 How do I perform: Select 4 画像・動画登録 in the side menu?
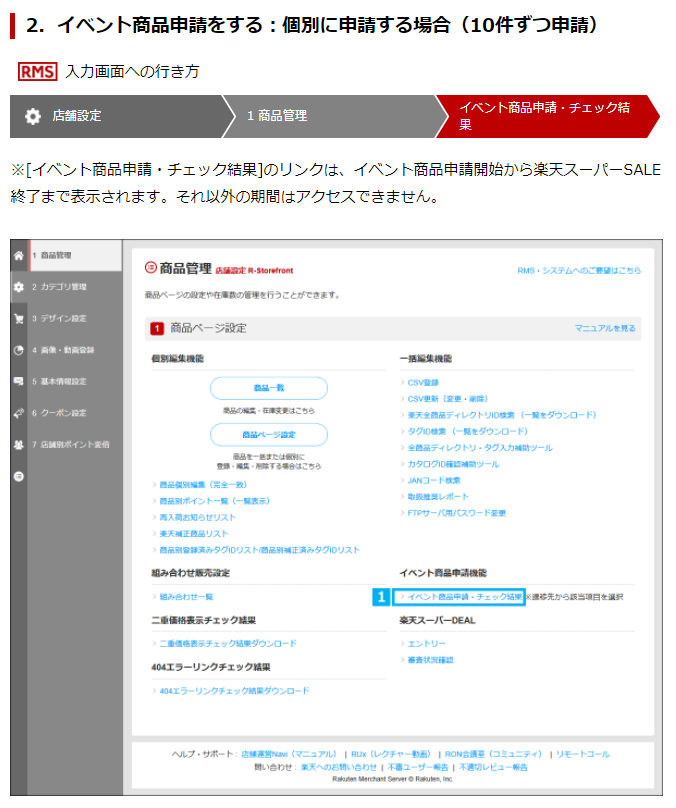(x=75, y=350)
